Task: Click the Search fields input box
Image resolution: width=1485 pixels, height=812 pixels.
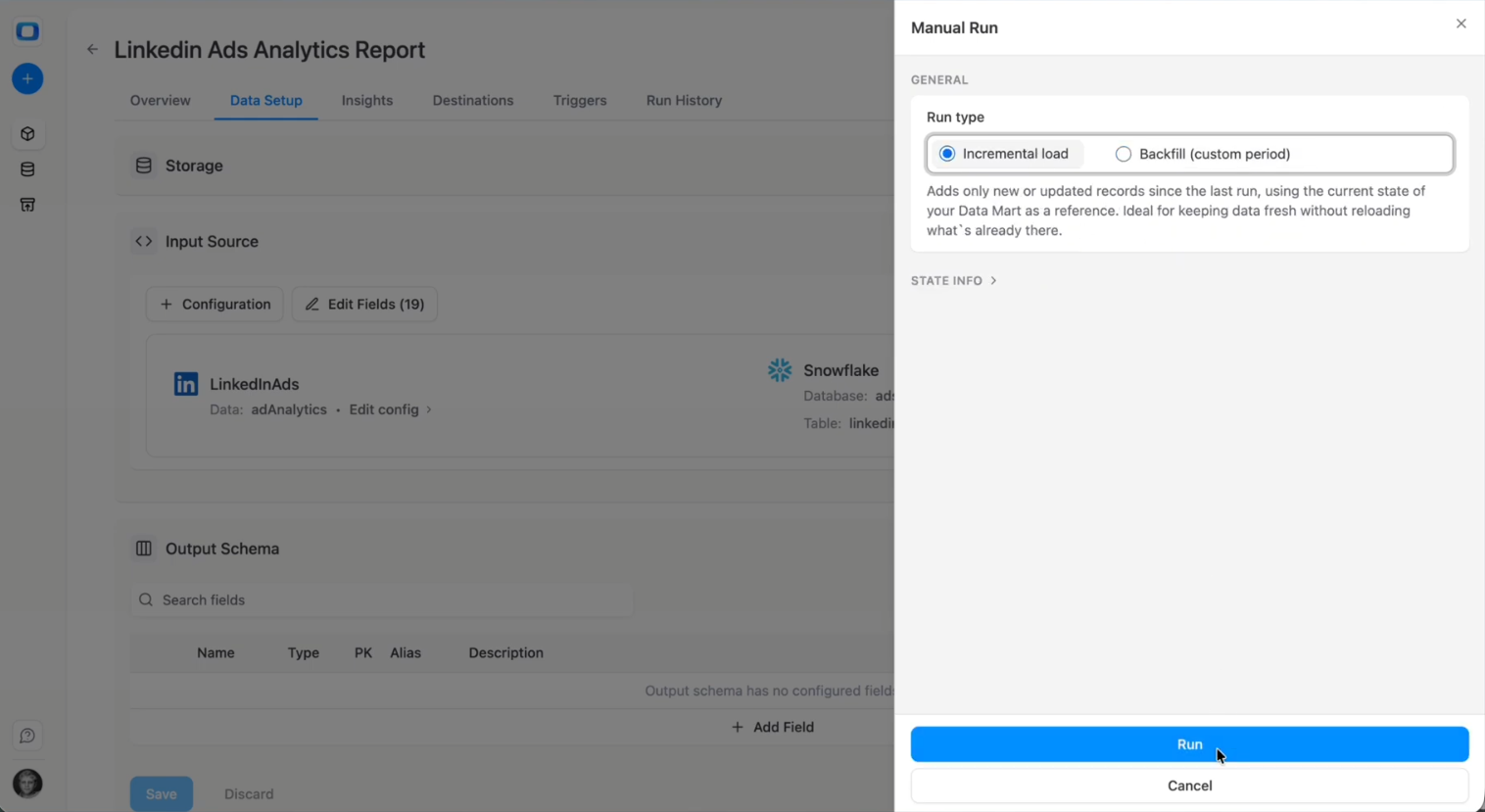Action: tap(382, 599)
